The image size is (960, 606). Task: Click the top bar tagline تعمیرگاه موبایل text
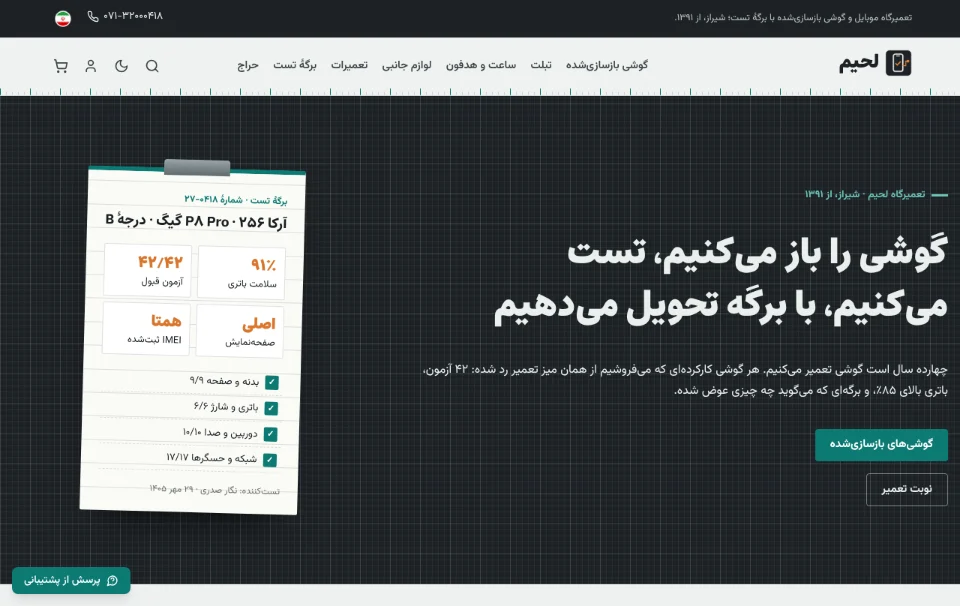click(793, 18)
